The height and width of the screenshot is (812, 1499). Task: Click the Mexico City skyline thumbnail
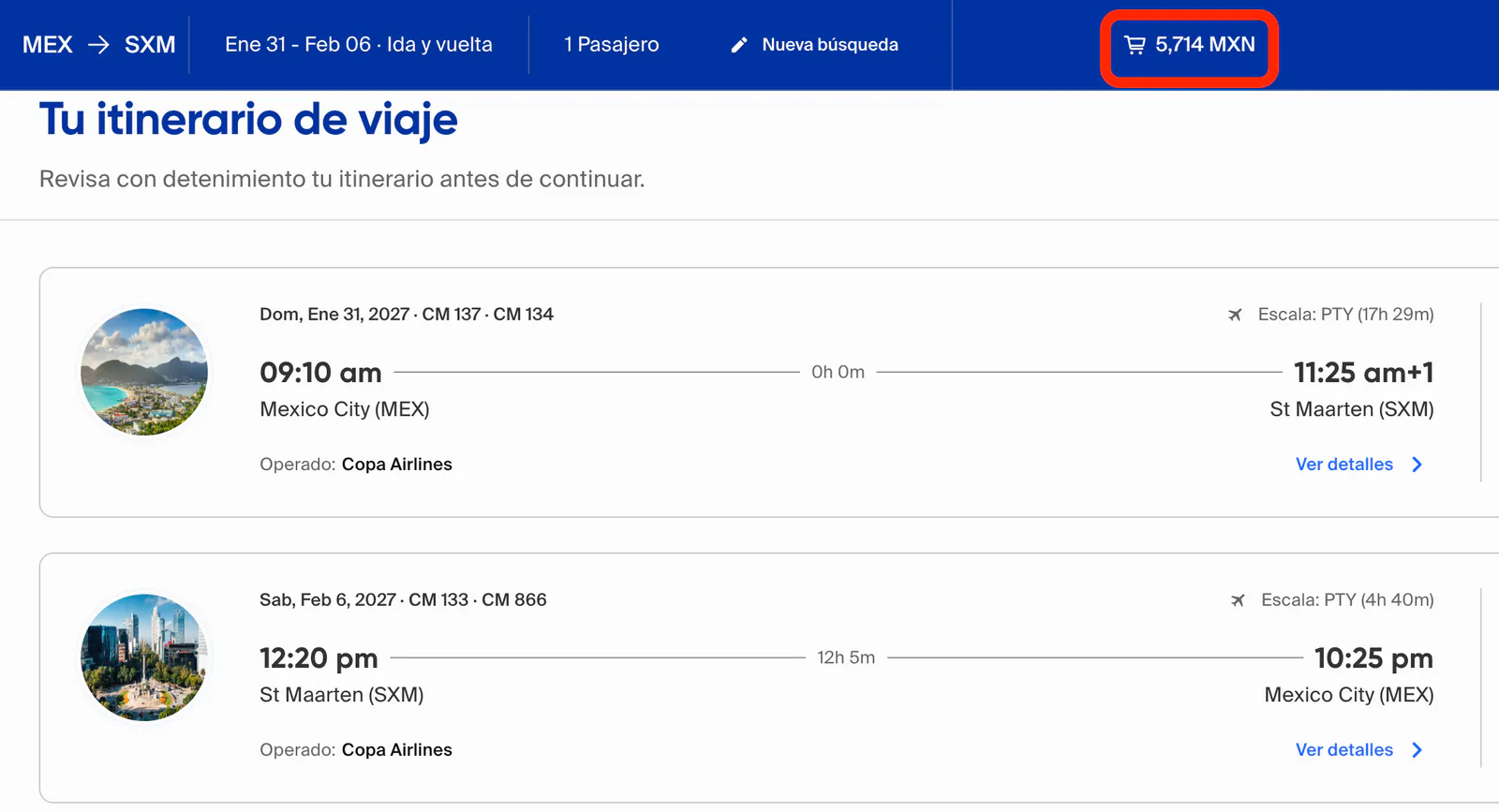tap(144, 657)
